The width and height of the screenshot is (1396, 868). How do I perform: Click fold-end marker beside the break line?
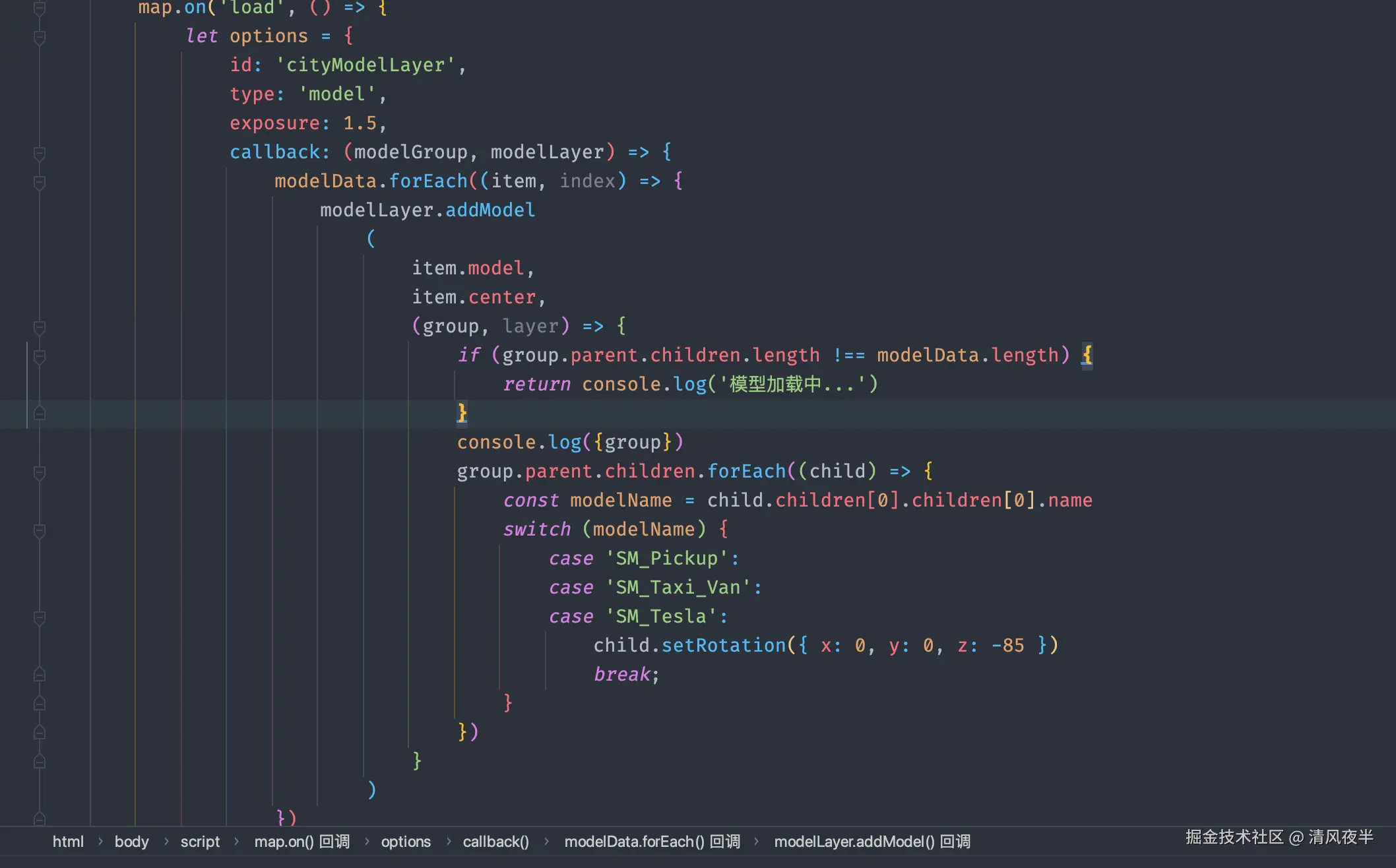click(40, 675)
